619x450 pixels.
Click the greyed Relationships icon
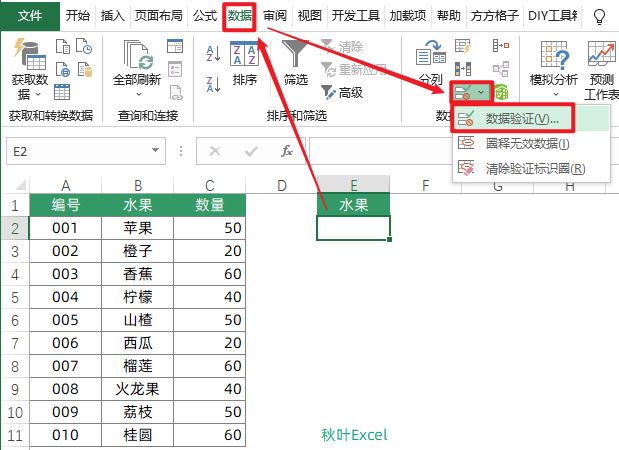click(501, 69)
